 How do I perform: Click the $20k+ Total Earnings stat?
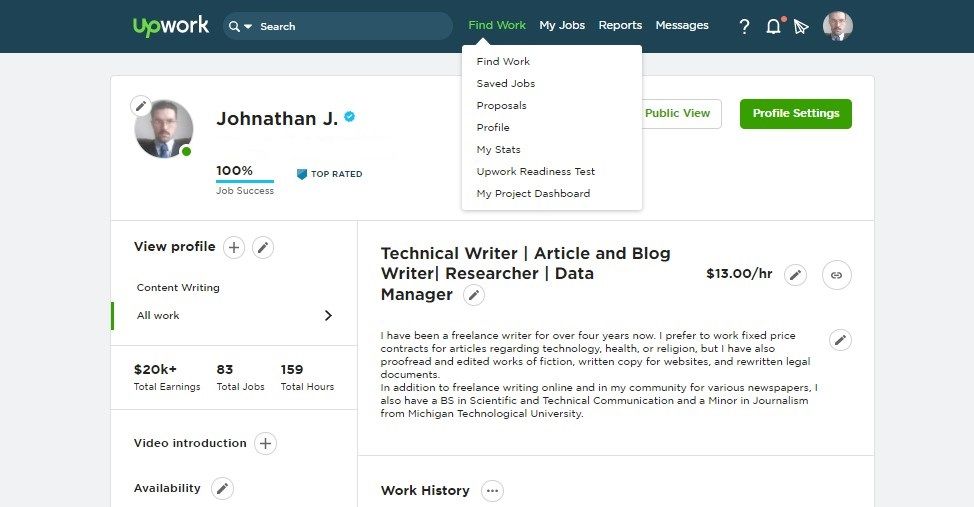pos(167,377)
